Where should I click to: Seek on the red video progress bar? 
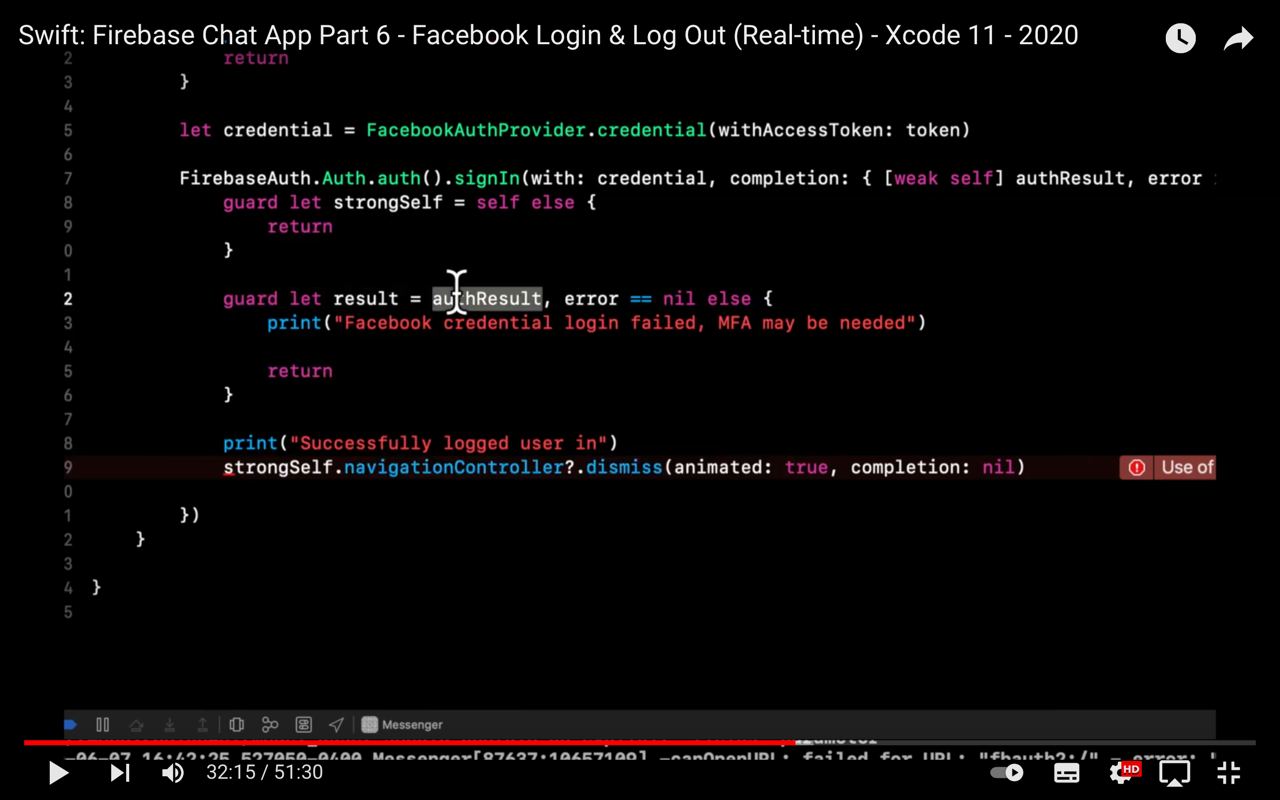tap(639, 743)
